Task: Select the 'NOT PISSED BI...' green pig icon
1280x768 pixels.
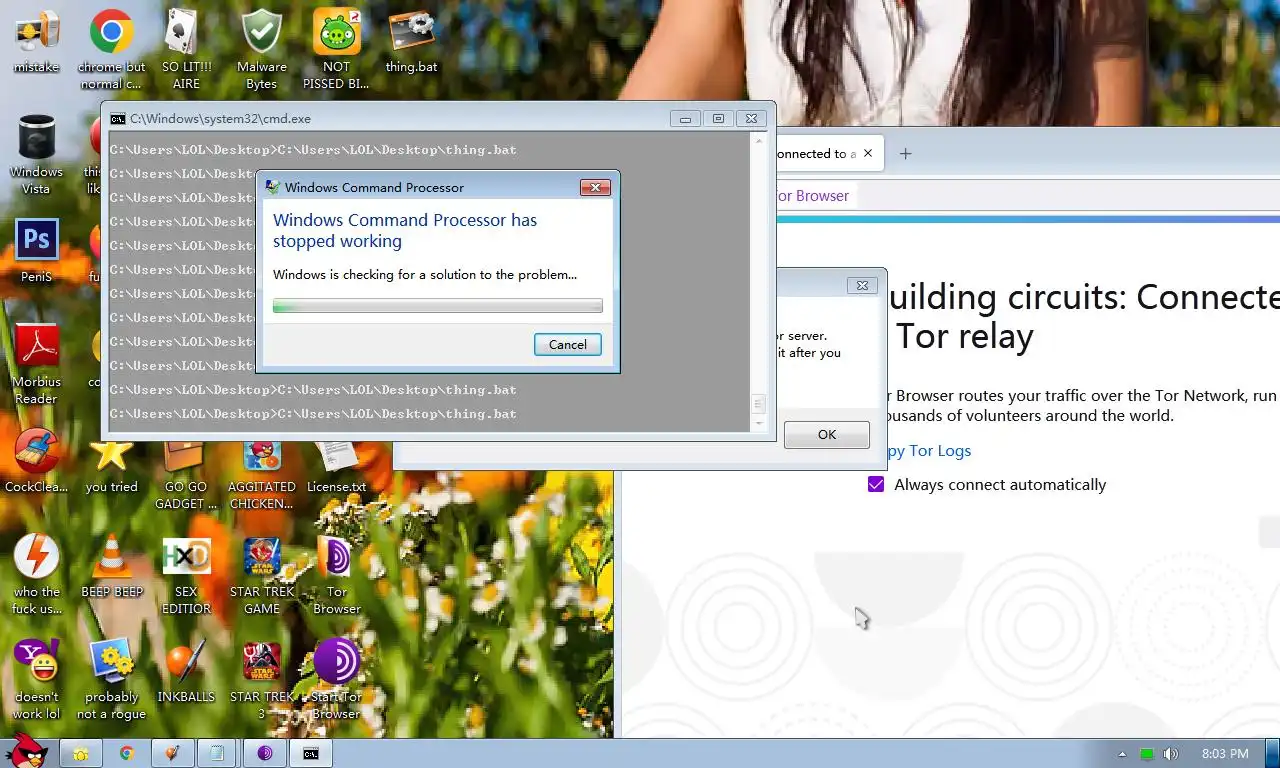Action: point(336,48)
